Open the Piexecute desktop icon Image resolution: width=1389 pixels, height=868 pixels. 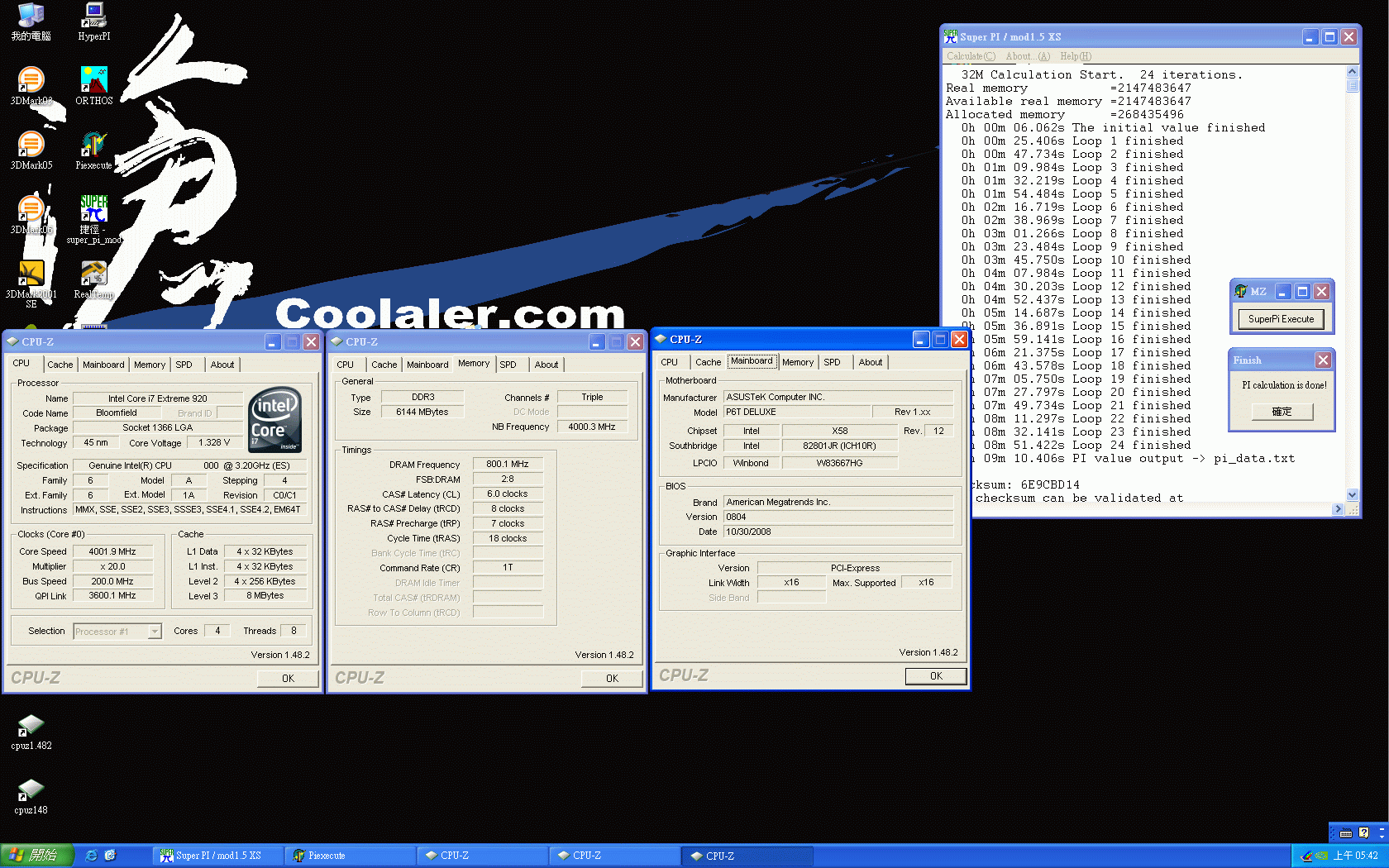[93, 150]
